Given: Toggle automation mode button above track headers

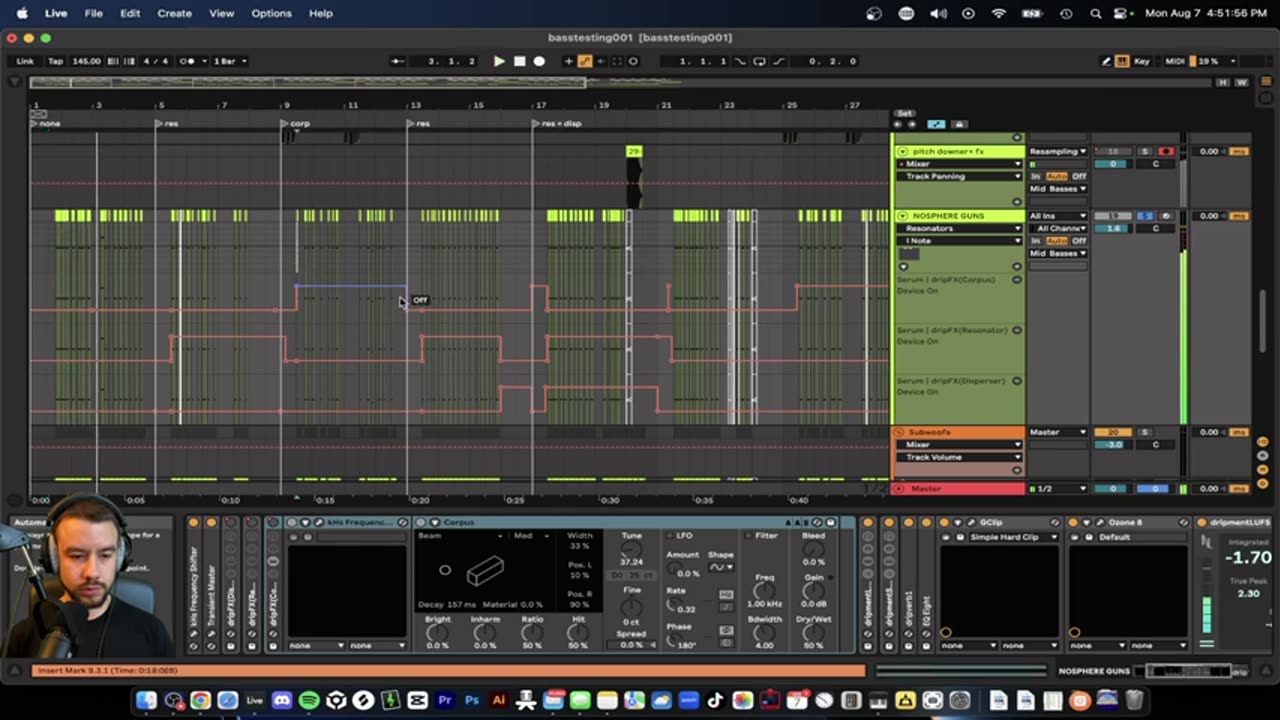Looking at the screenshot, I should (936, 124).
